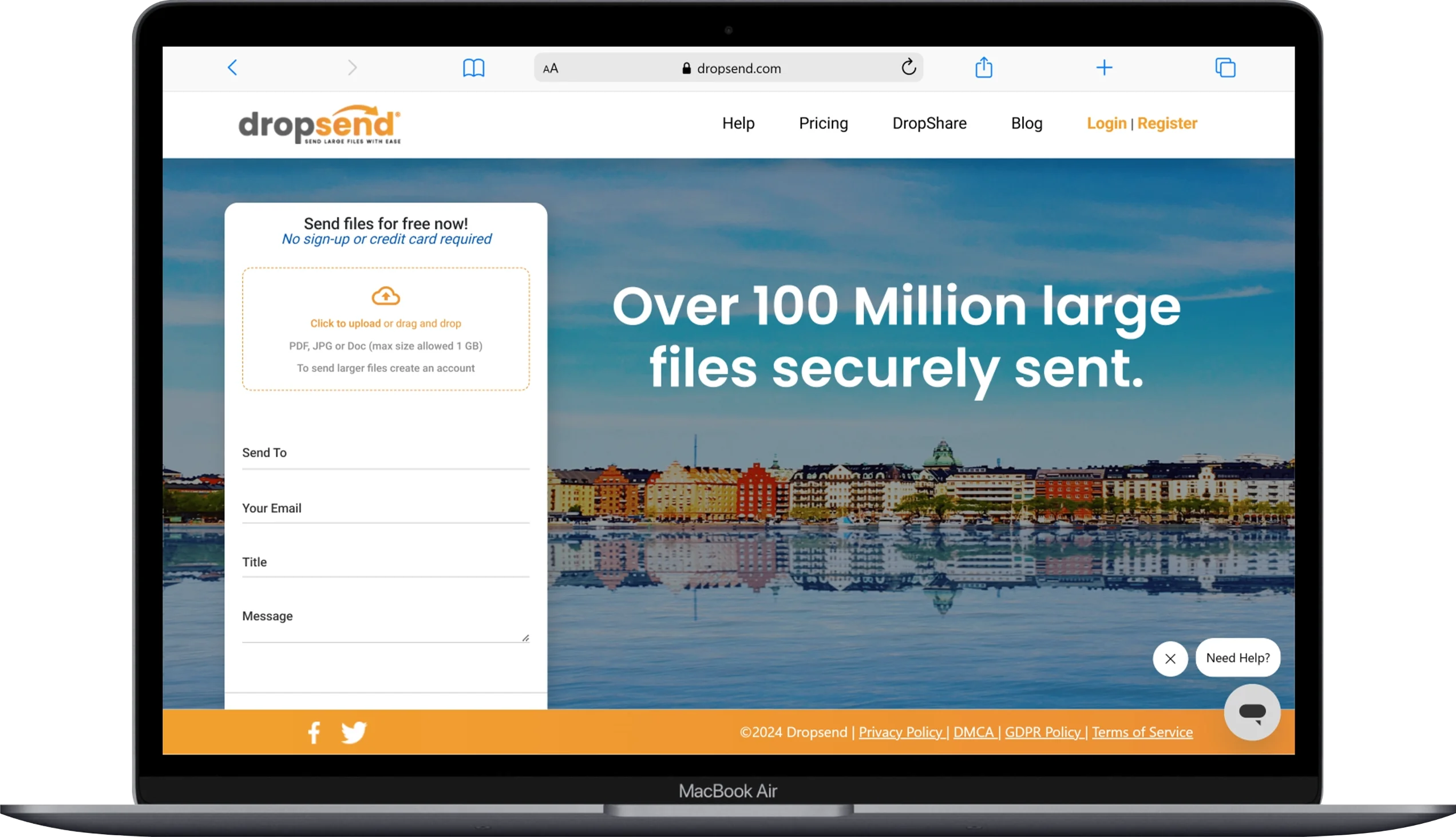Click the Safari forward arrow

point(352,68)
